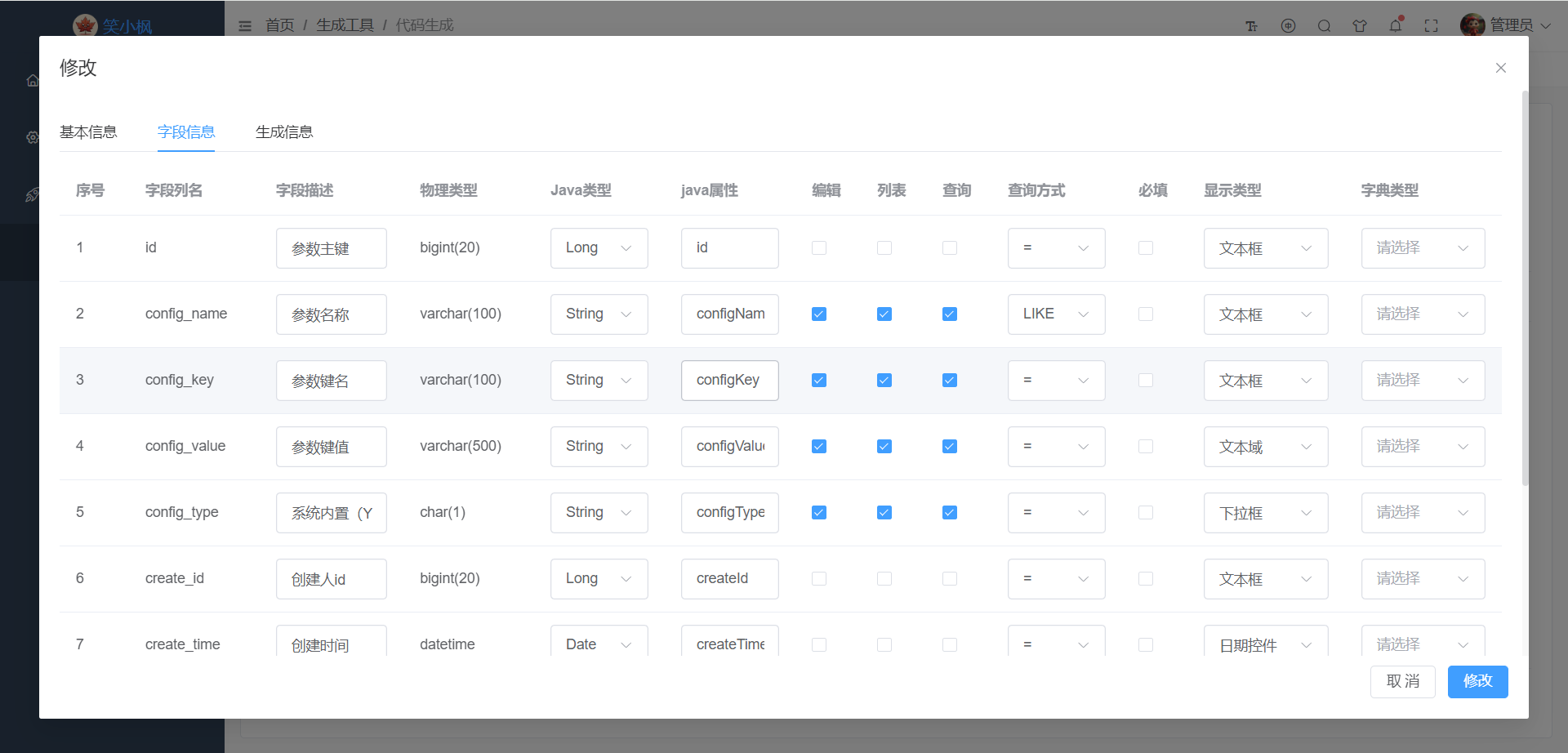This screenshot has width=1568, height=753.
Task: Click the 管理员 avatar image
Action: coord(1472,25)
